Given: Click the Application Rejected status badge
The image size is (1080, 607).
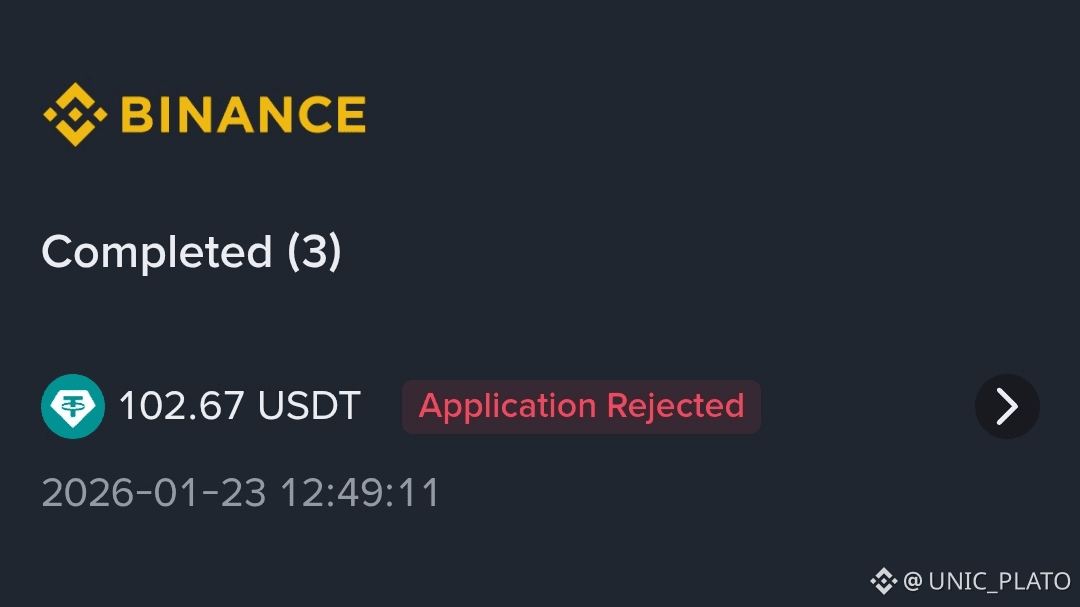Looking at the screenshot, I should (581, 407).
